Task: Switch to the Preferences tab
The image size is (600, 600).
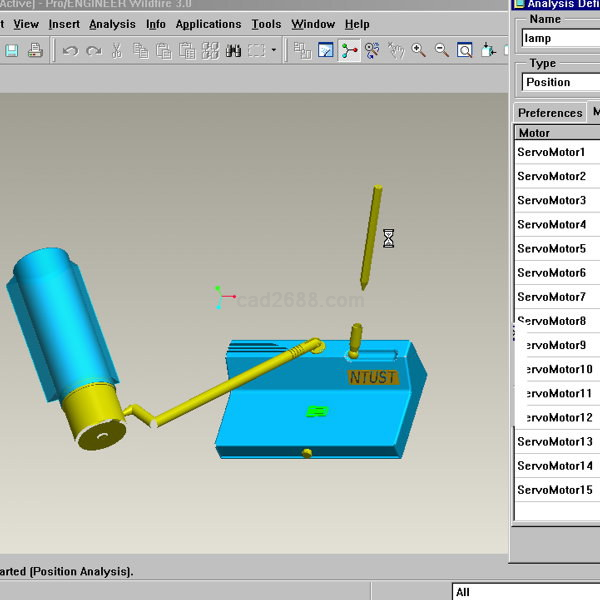Action: click(x=550, y=113)
